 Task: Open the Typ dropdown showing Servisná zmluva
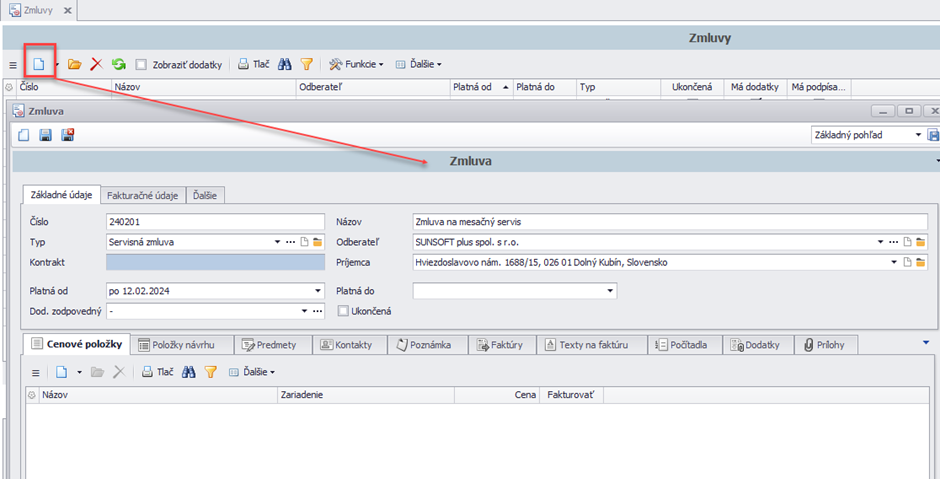pos(277,242)
